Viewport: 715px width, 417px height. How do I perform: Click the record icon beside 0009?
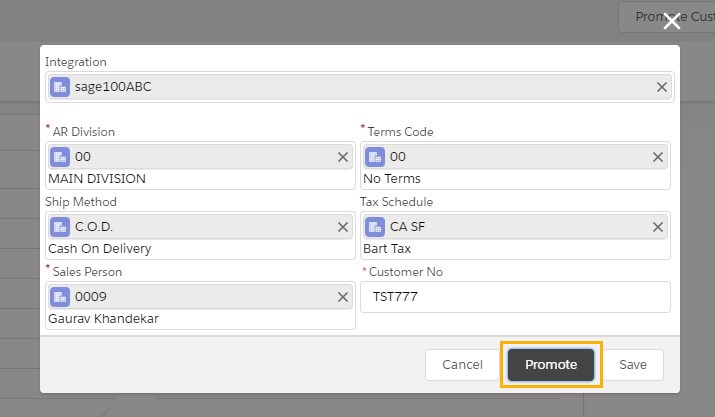pyautogui.click(x=60, y=297)
